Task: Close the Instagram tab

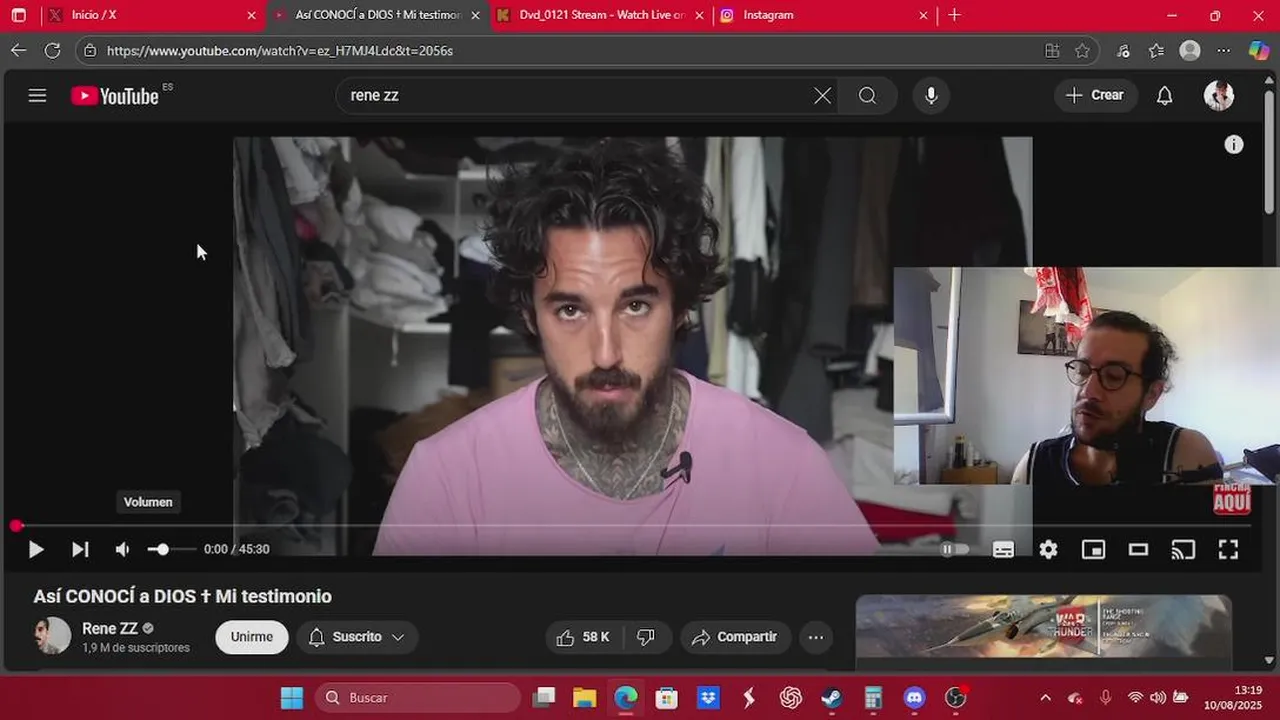Action: (x=923, y=15)
